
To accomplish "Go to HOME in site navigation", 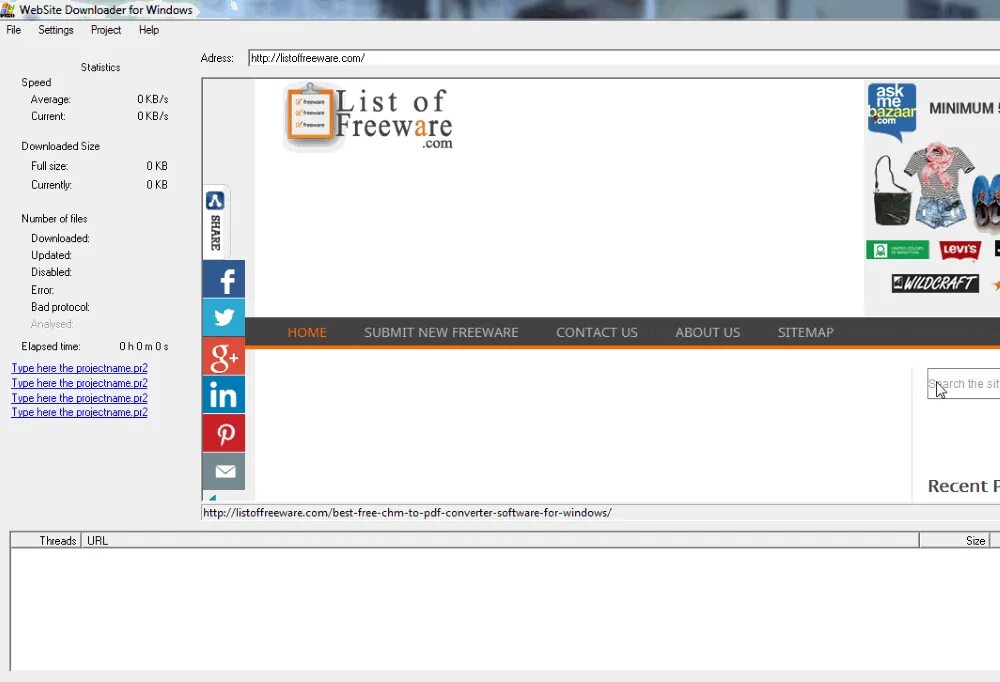I will click(x=307, y=332).
